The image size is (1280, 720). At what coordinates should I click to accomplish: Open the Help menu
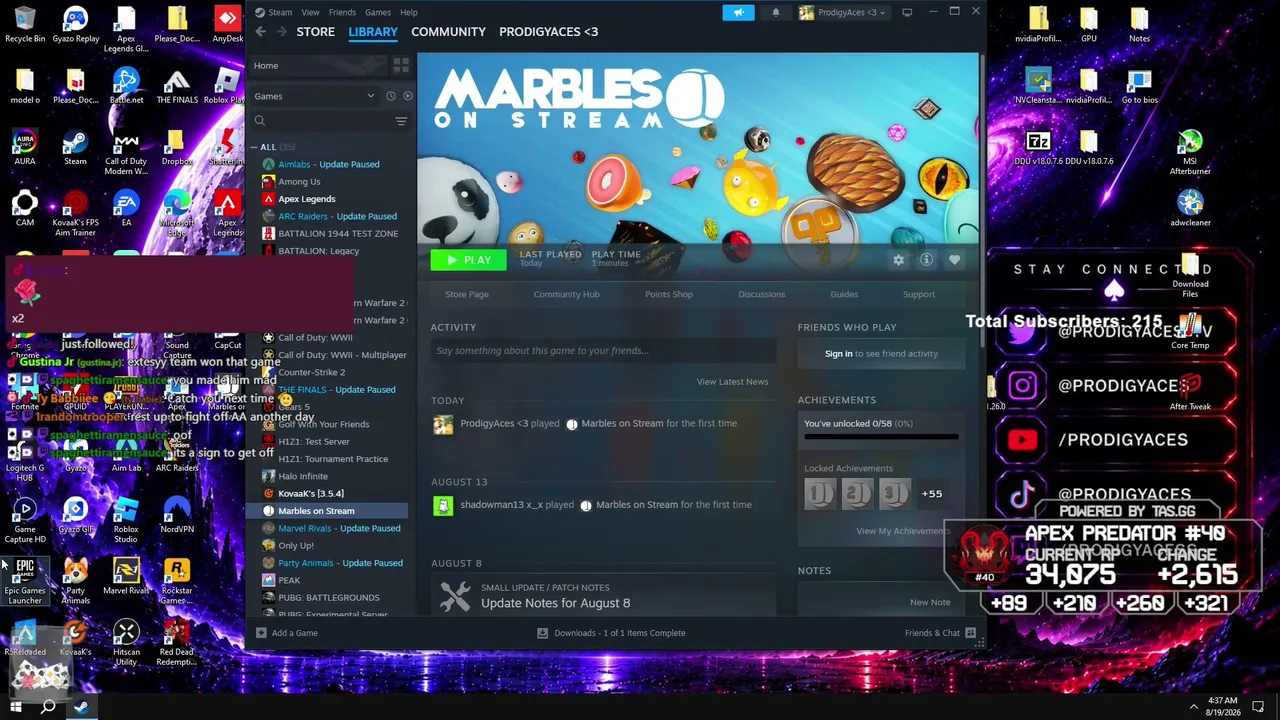(x=409, y=12)
